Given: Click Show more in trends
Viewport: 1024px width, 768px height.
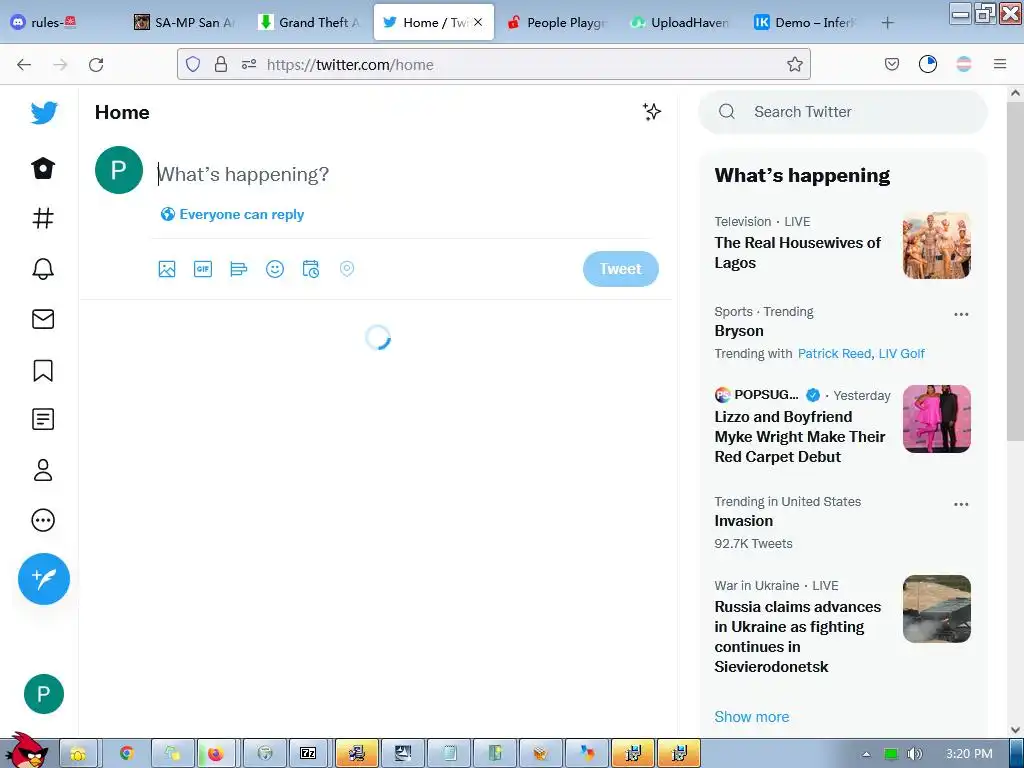Looking at the screenshot, I should pyautogui.click(x=751, y=716).
